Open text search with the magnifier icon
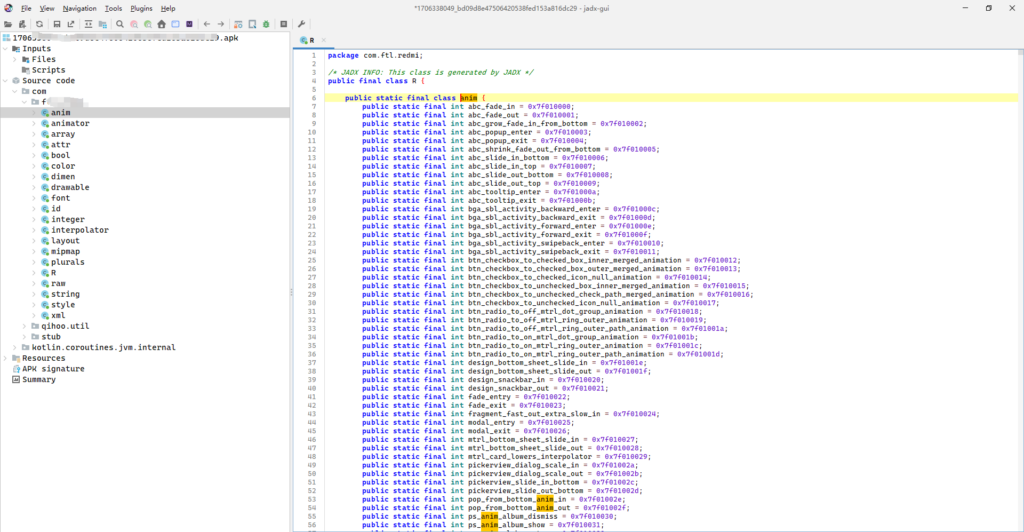 tap(120, 23)
